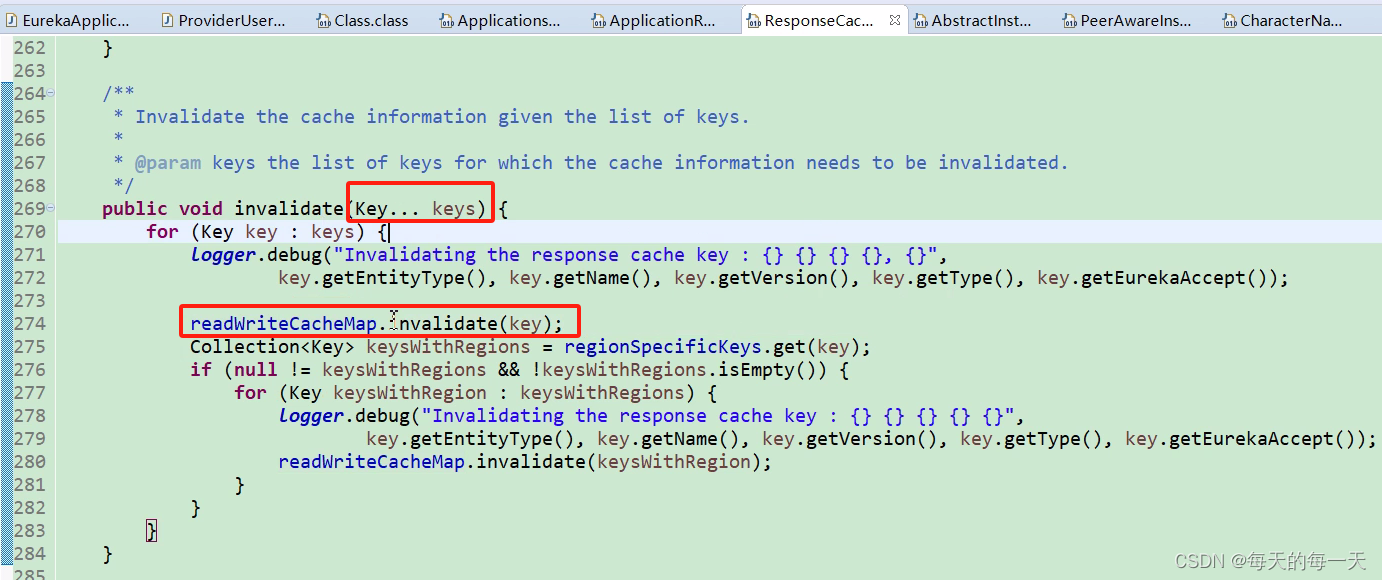The image size is (1382, 580).
Task: Click line number 274 in the gutter
Action: [x=29, y=323]
